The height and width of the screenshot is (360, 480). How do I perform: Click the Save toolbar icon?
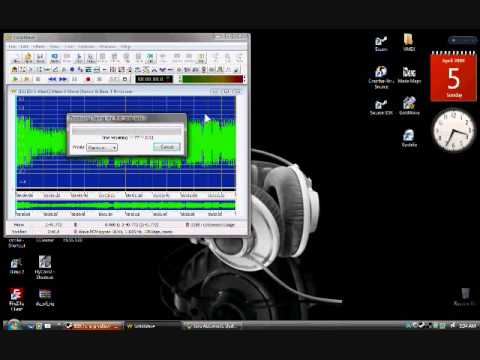click(40, 58)
